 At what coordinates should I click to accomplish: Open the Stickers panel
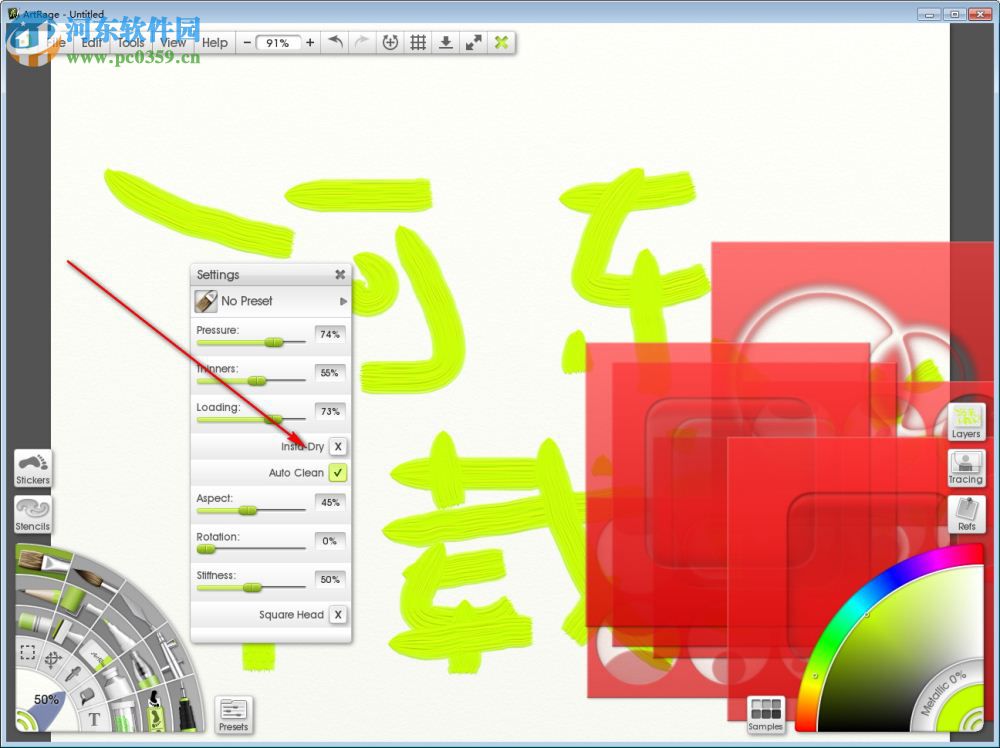click(x=33, y=469)
